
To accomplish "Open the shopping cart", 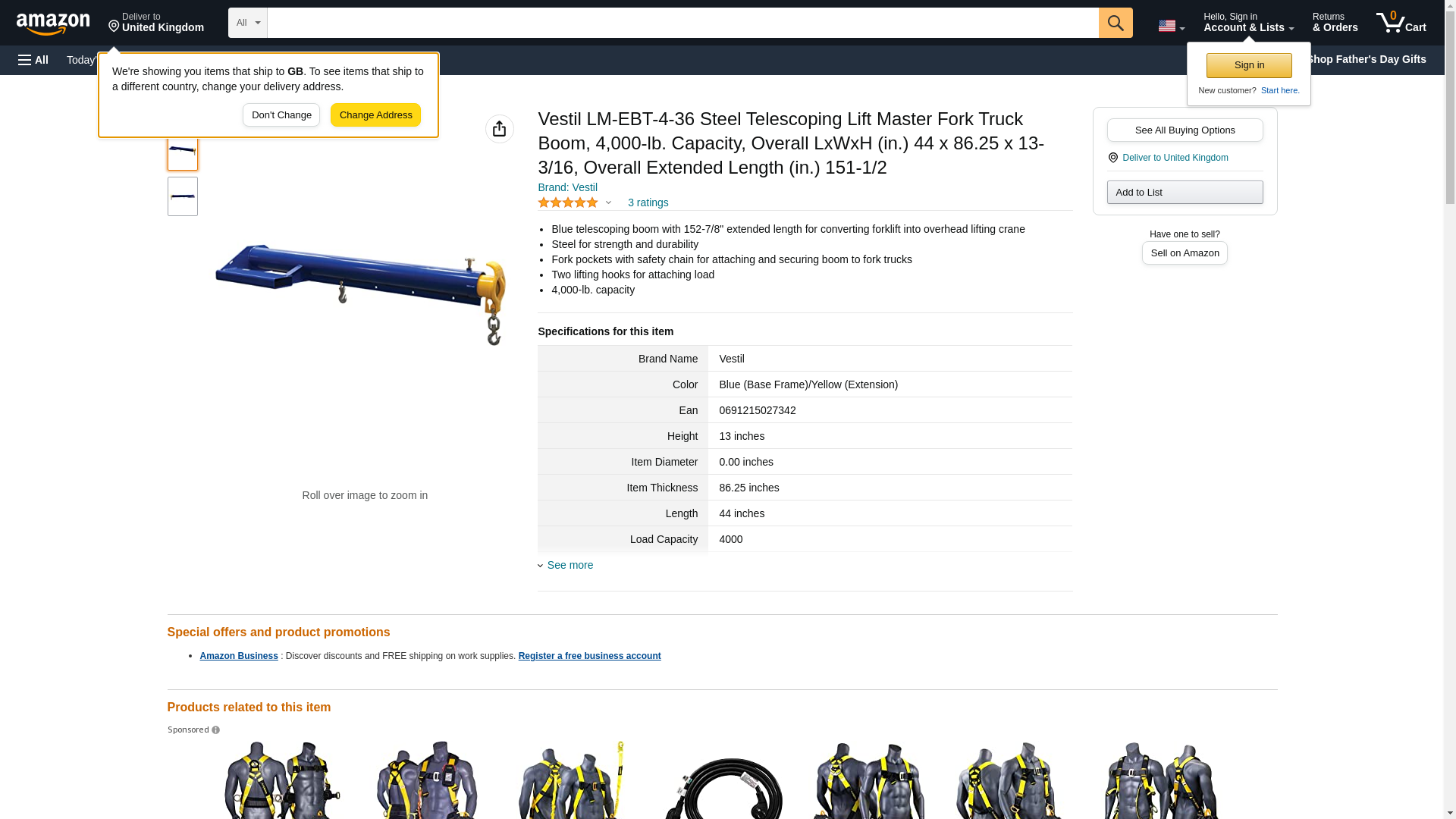I will tap(1401, 22).
